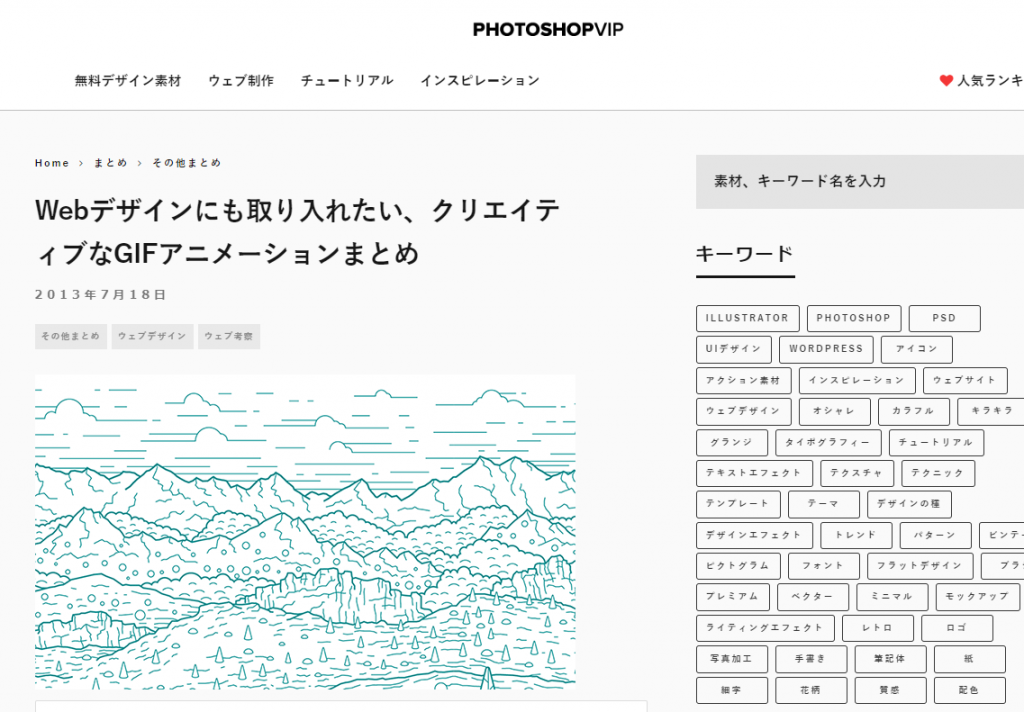This screenshot has width=1024, height=712.
Task: Pick the グランジ keyword tag
Action: (731, 442)
